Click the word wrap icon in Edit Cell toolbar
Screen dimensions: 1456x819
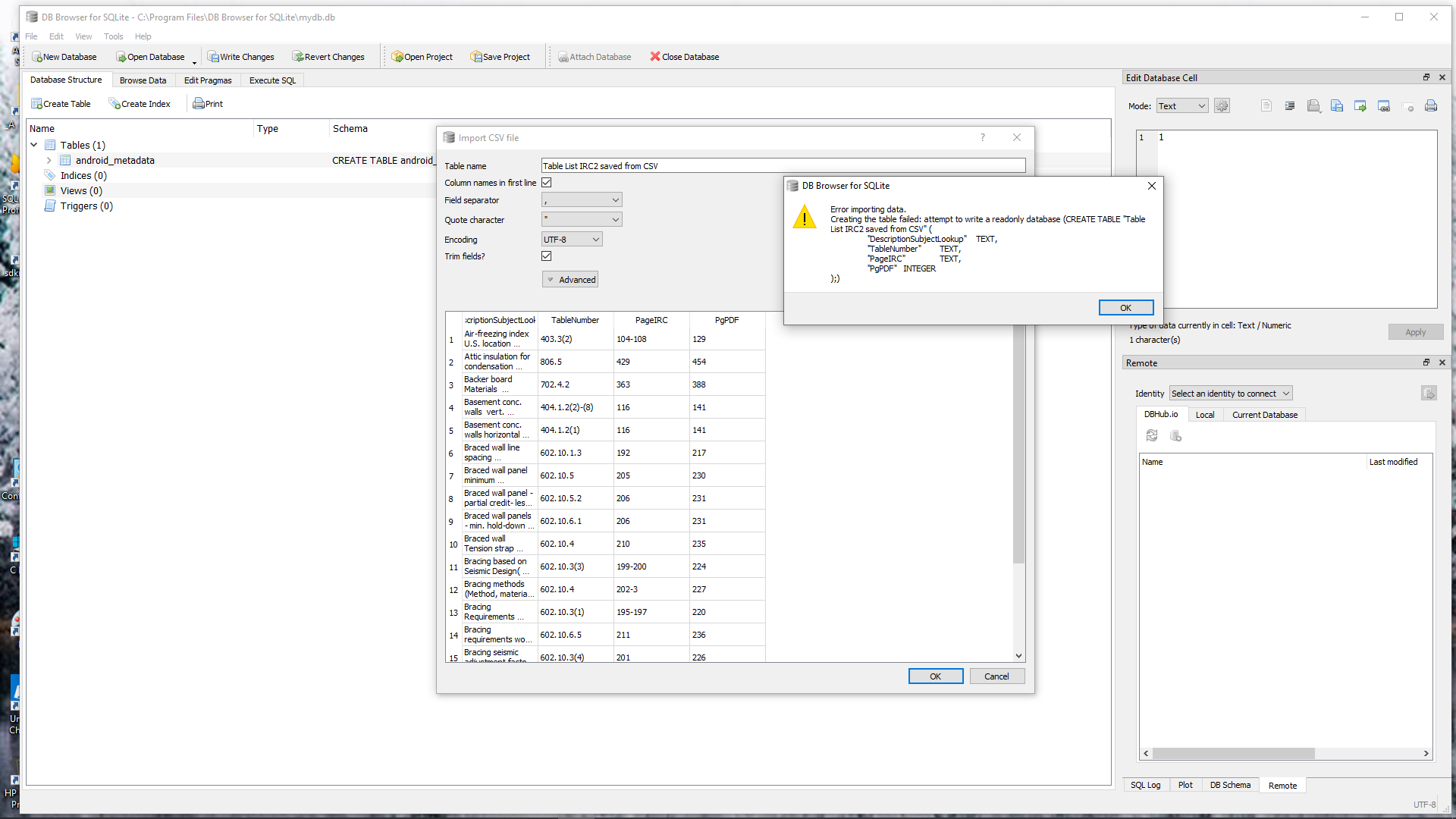(x=1289, y=106)
